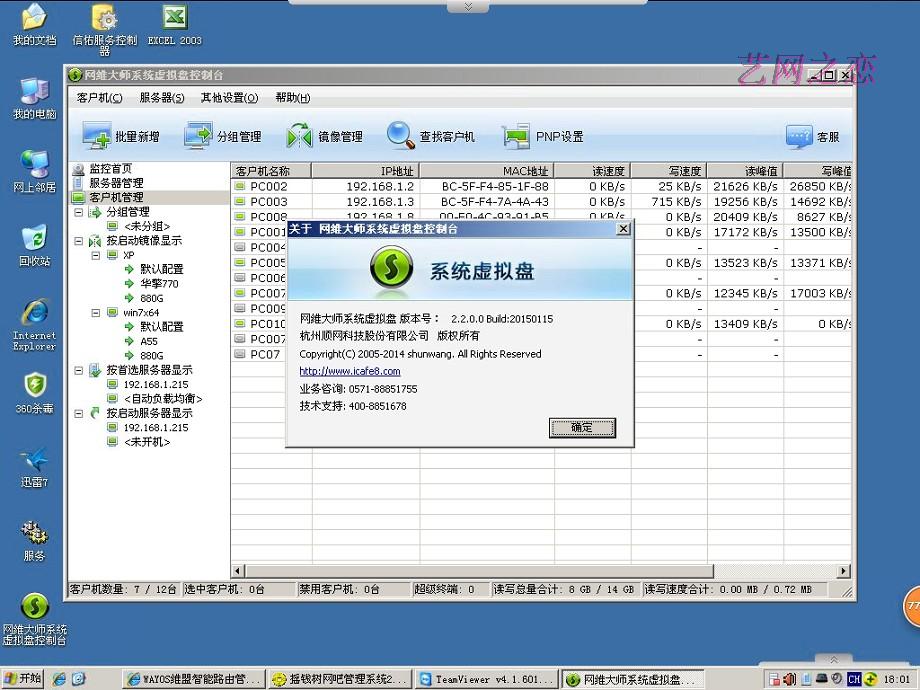920x690 pixels.
Task: Collapse the 按首选服务器显示 tree node
Action: coord(79,370)
